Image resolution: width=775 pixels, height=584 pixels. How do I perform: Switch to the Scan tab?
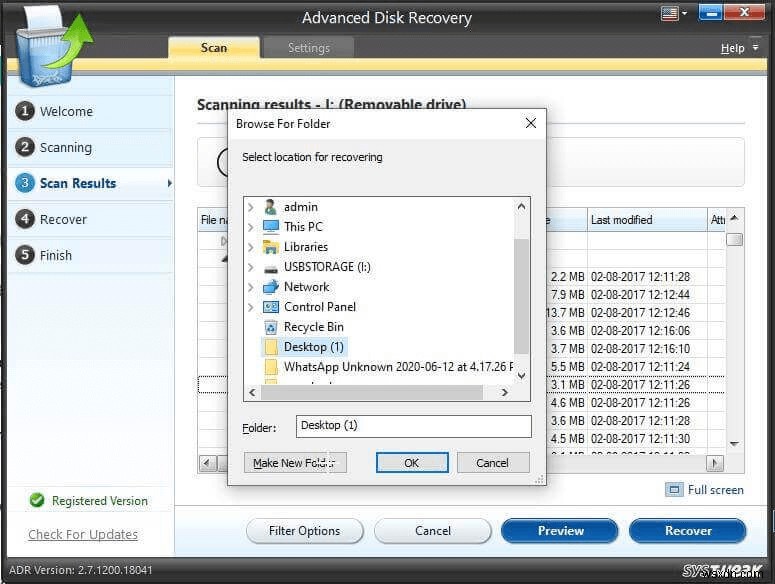click(214, 47)
